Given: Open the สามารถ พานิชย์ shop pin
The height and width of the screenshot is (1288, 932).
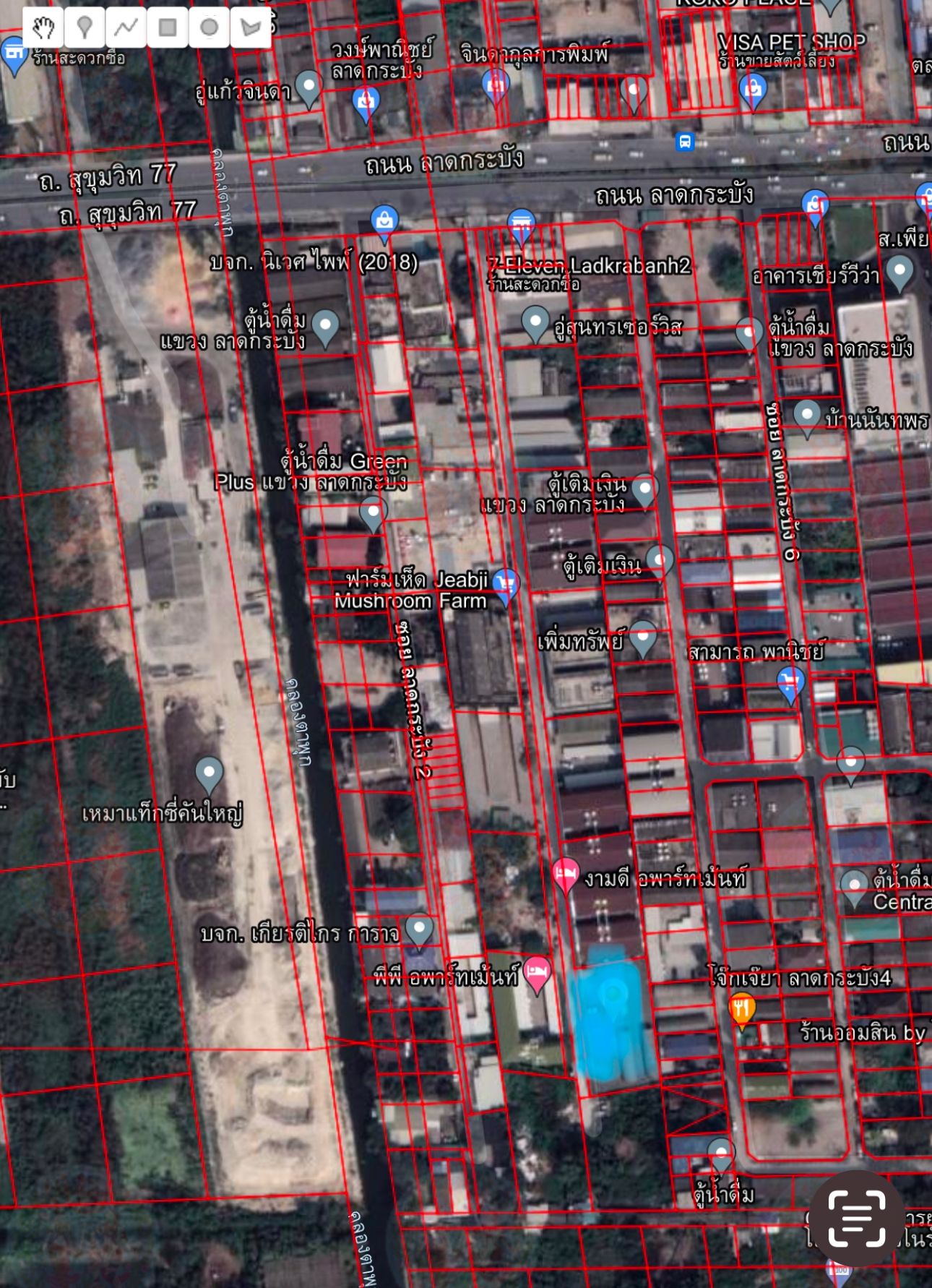Looking at the screenshot, I should [x=790, y=684].
